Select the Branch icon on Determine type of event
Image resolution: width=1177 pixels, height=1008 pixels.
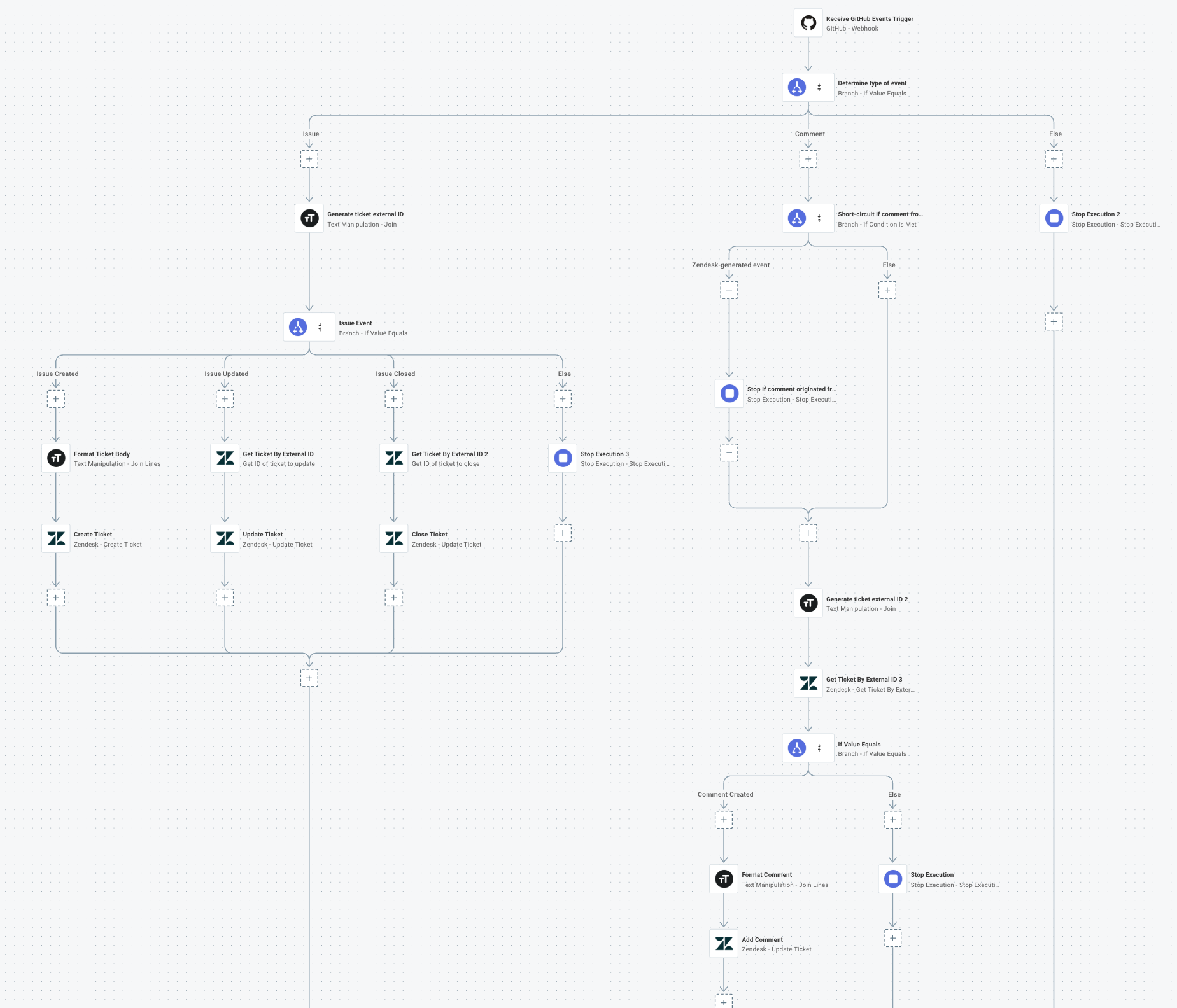(x=797, y=87)
